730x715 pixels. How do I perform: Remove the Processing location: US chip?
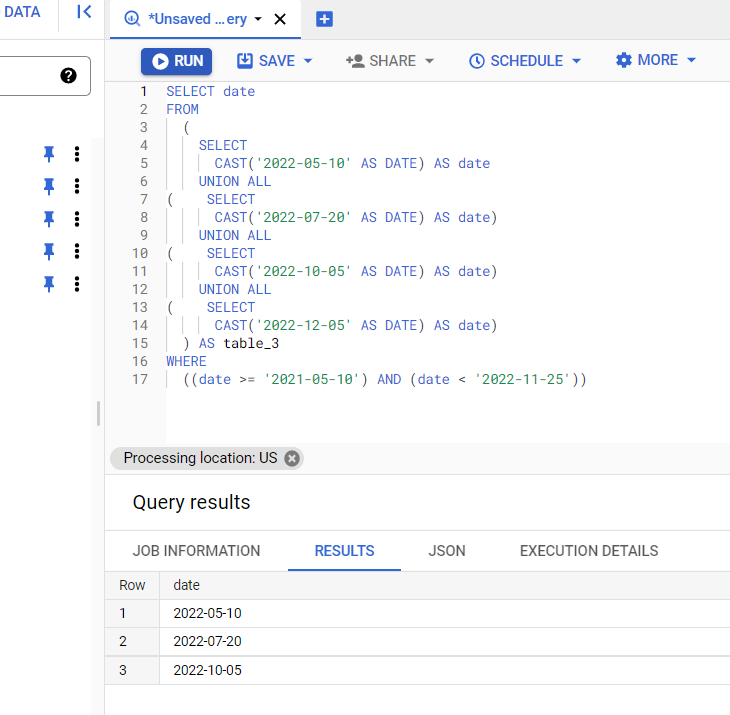tap(292, 459)
